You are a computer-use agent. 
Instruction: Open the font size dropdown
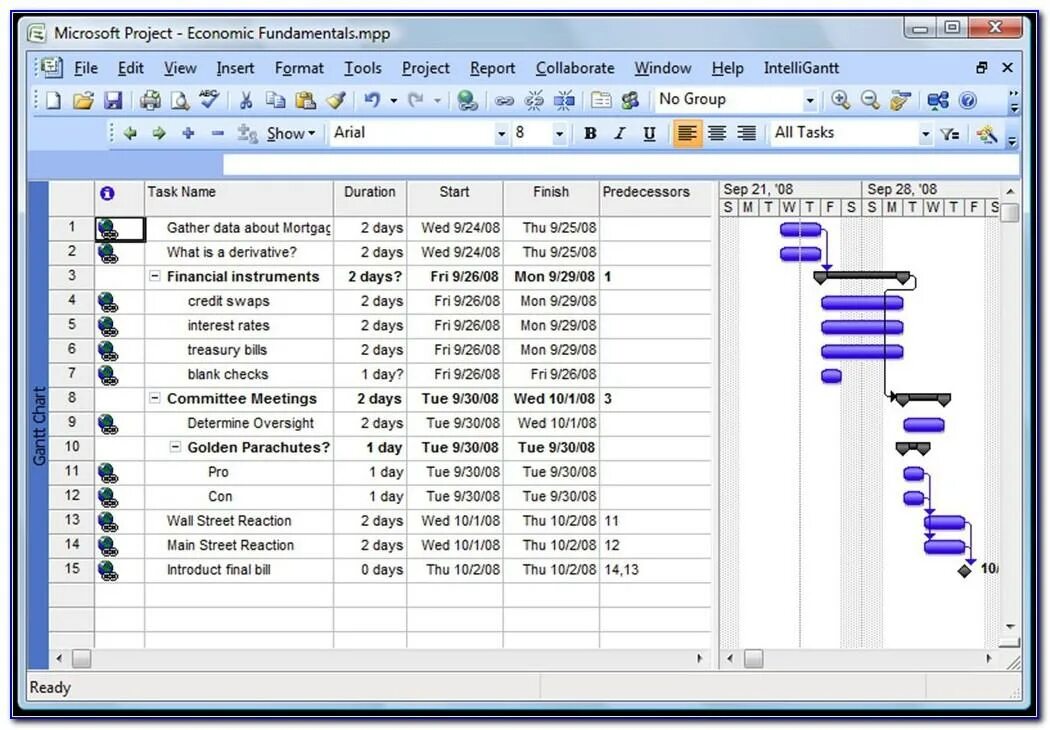[x=558, y=134]
